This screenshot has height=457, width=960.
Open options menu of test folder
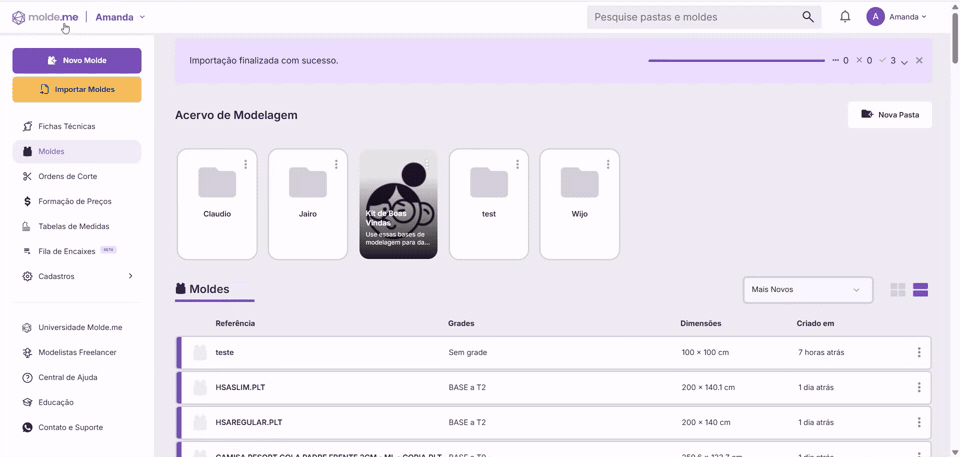pyautogui.click(x=517, y=164)
